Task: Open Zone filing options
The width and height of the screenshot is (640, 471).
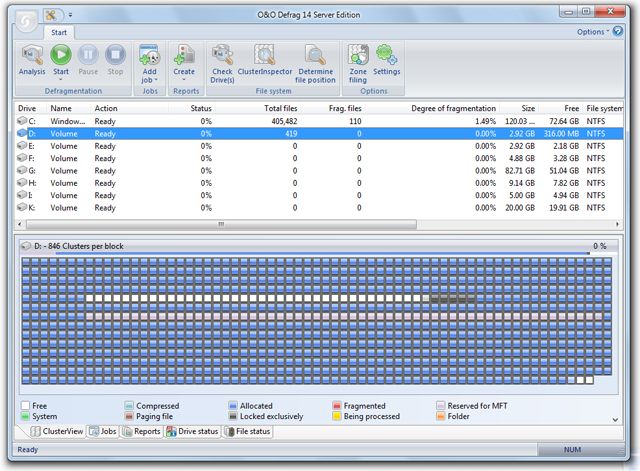Action: tap(358, 64)
